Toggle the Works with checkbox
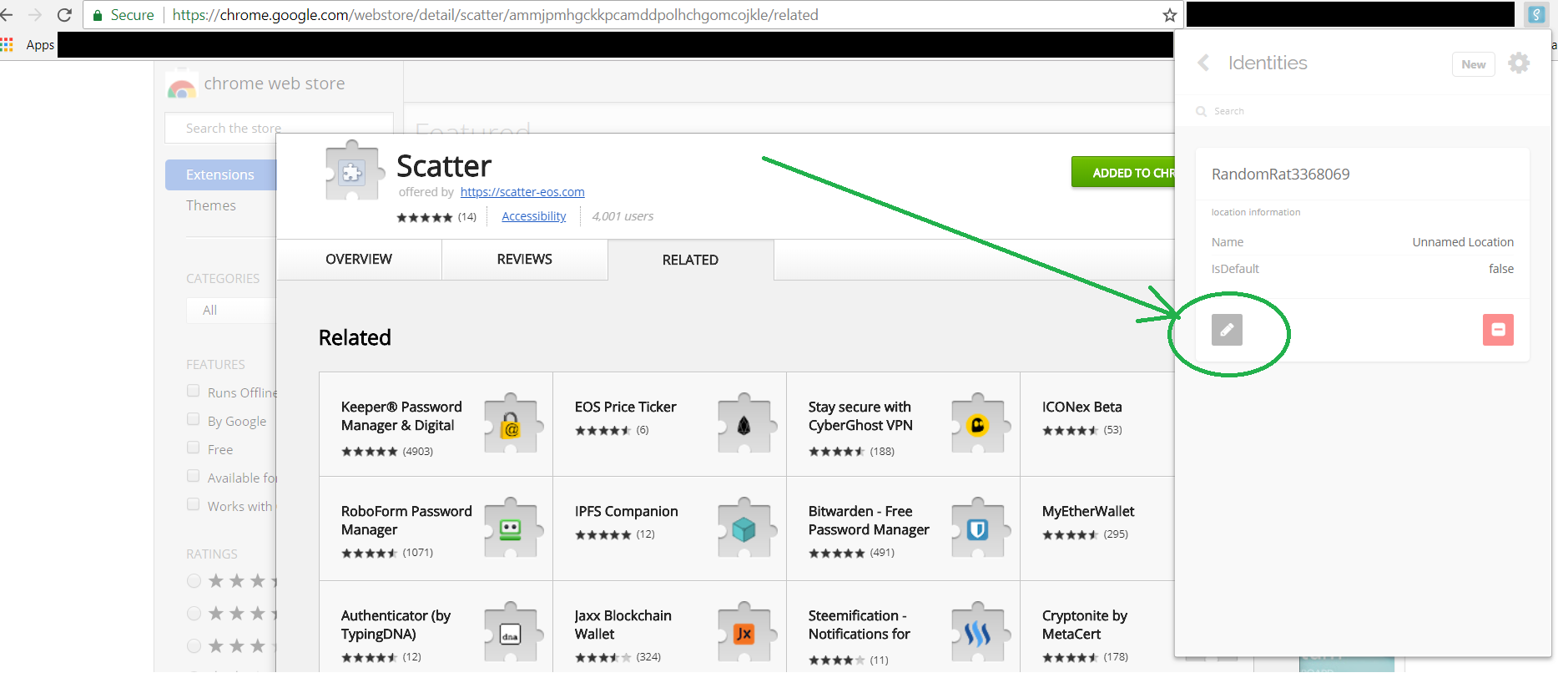The height and width of the screenshot is (683, 1568). point(194,504)
